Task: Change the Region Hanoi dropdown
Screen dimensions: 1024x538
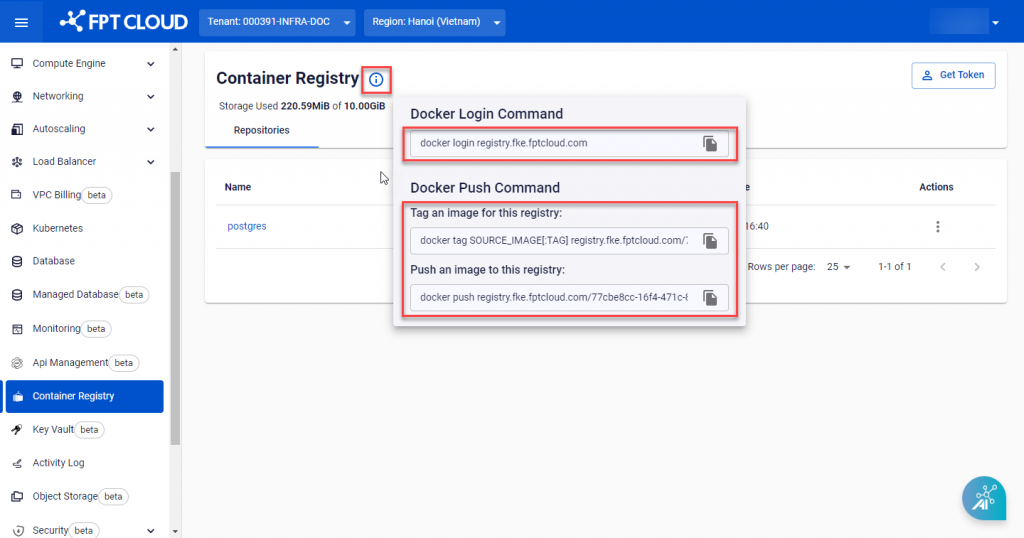Action: pyautogui.click(x=435, y=22)
